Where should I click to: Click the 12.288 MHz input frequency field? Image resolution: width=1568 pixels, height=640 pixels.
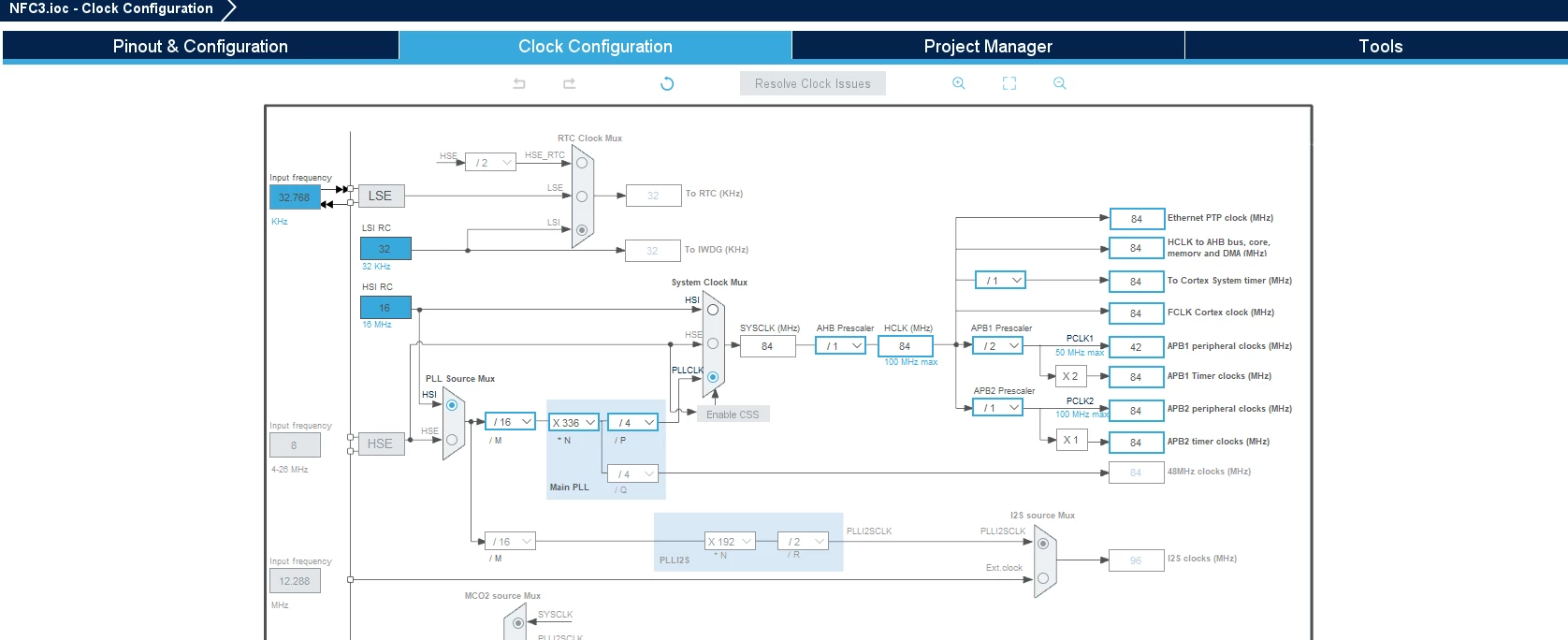coord(295,581)
